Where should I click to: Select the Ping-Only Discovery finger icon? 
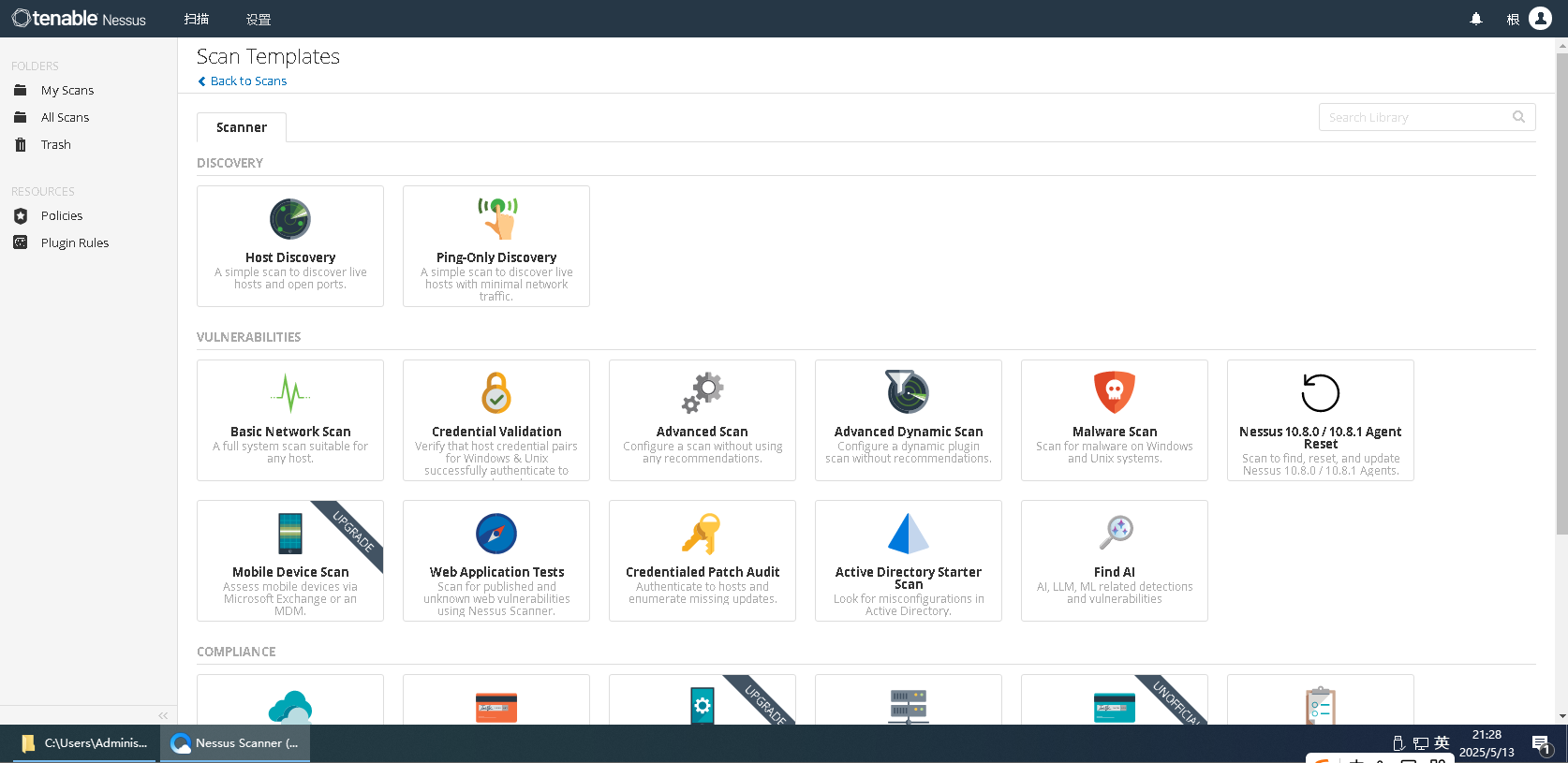497,218
